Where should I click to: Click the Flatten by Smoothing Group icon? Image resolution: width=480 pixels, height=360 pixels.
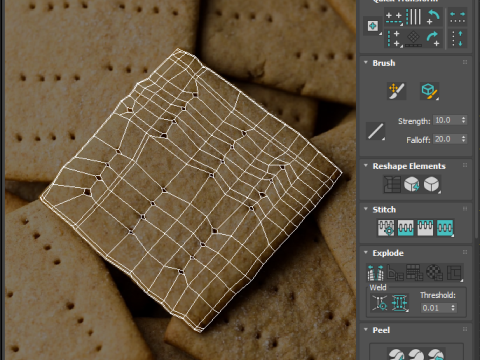(x=414, y=273)
